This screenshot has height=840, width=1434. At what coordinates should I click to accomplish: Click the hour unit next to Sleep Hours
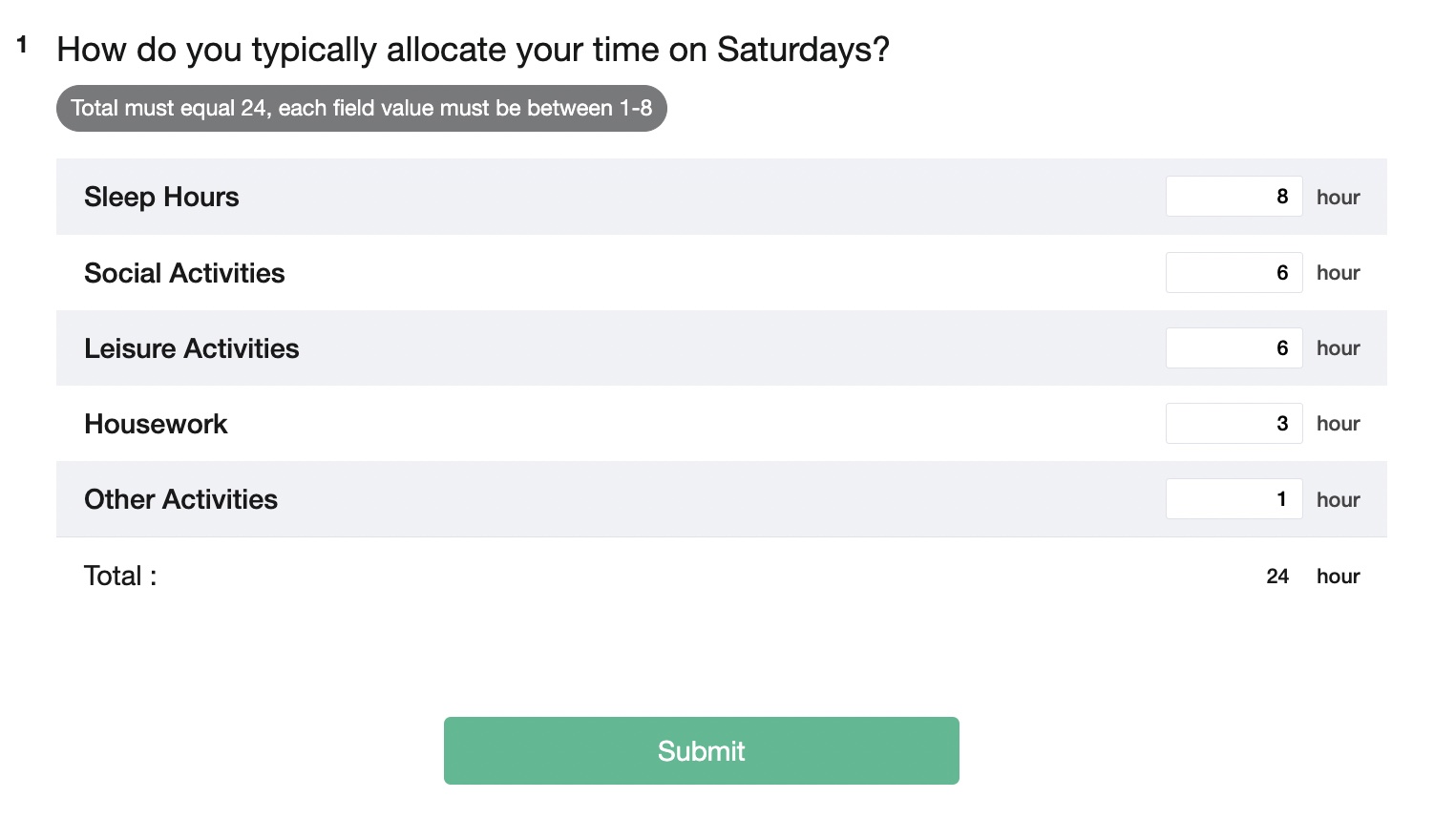(1338, 197)
